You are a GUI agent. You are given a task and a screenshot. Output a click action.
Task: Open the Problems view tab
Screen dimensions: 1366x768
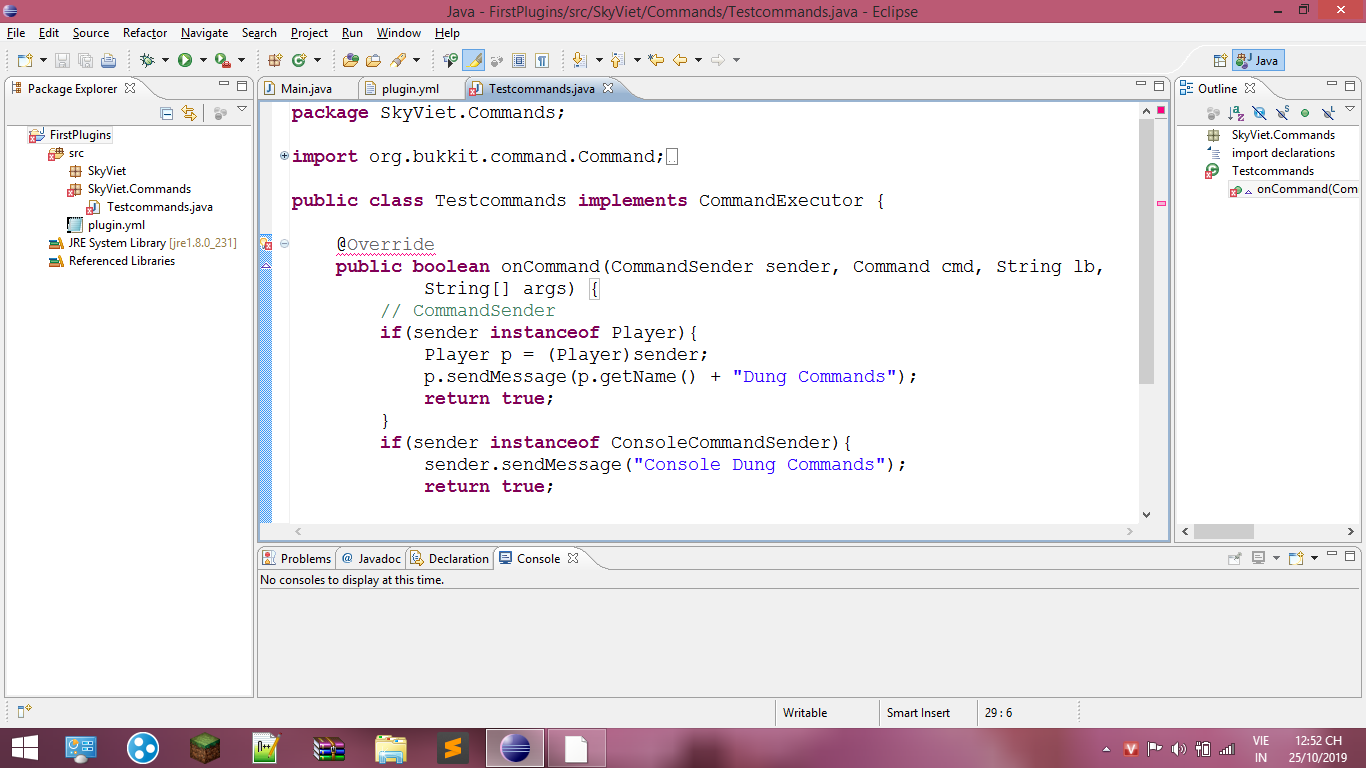tap(297, 559)
